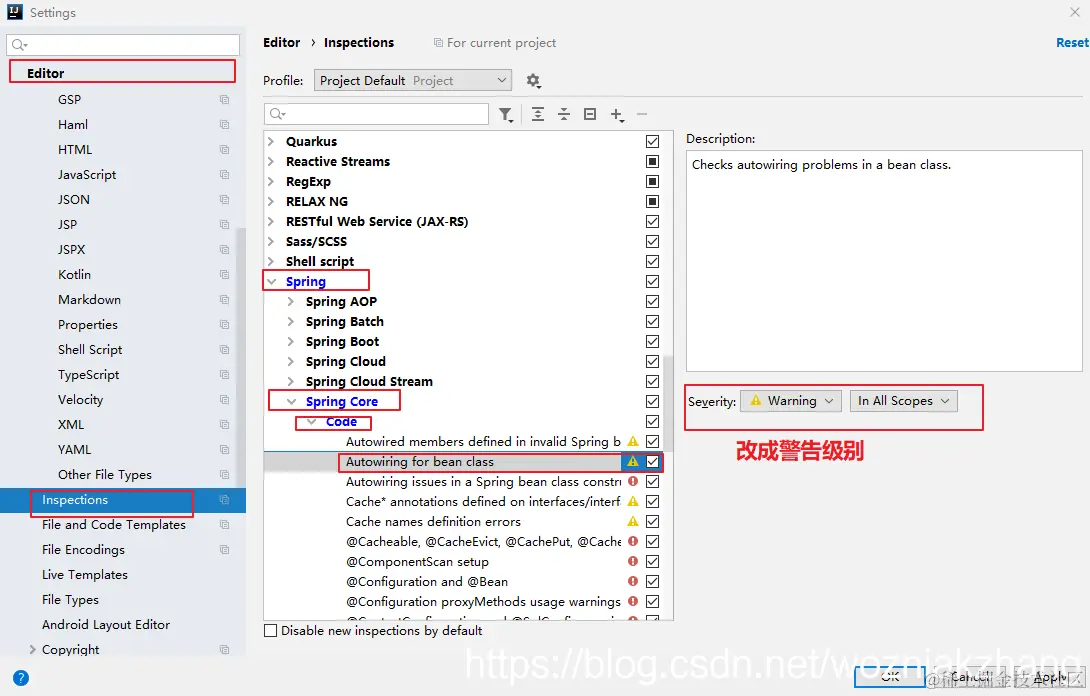This screenshot has height=696, width=1090.
Task: Click warning icon on Cache names definition errors
Action: click(633, 521)
